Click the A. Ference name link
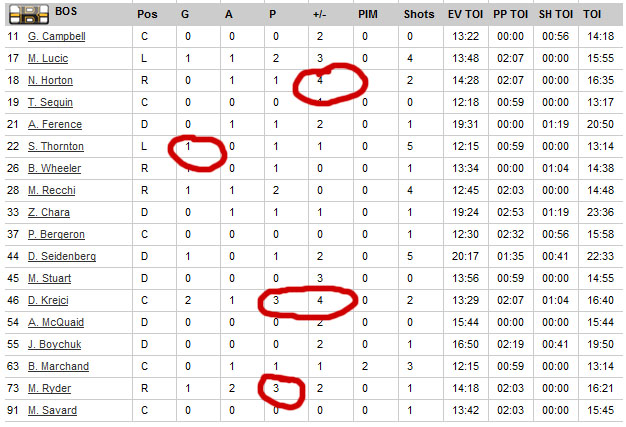 tap(55, 124)
